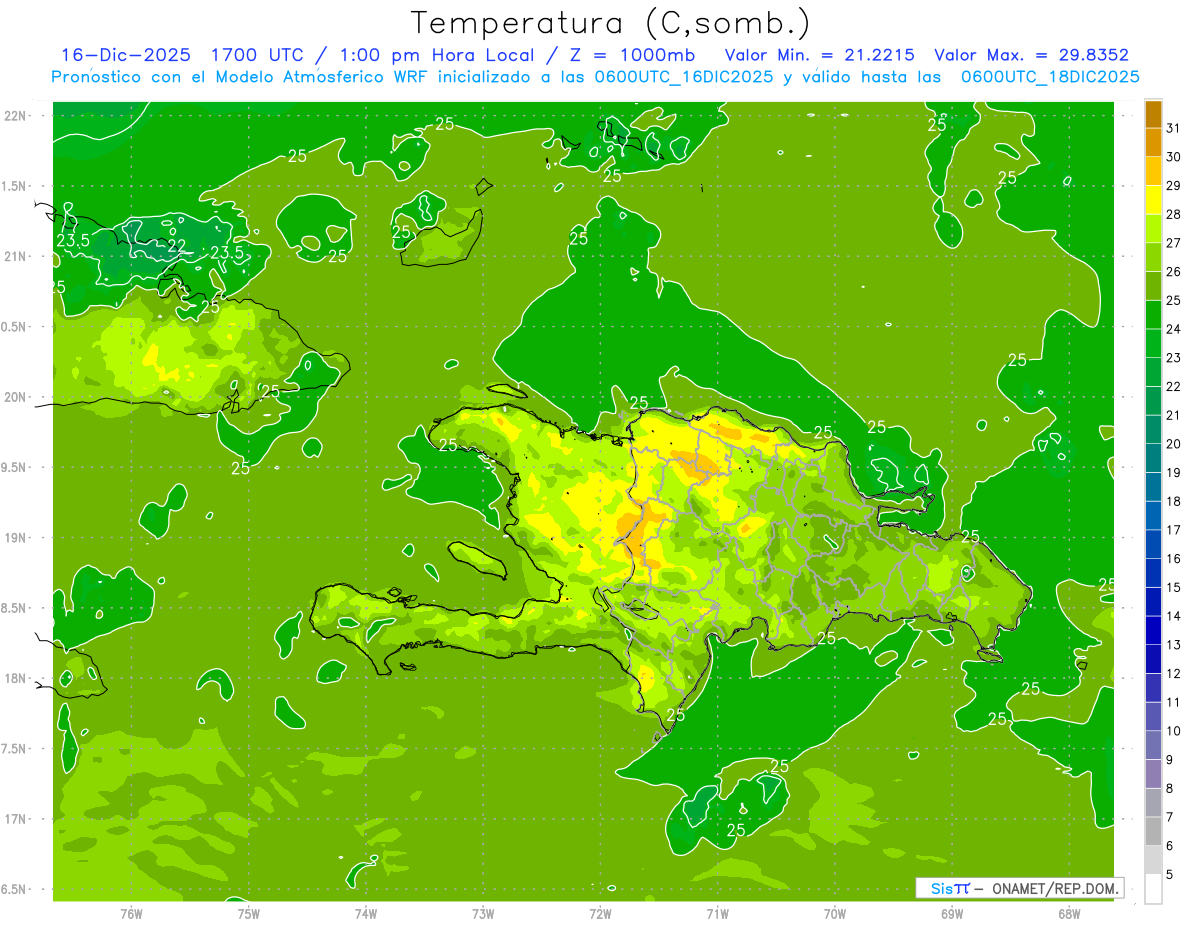The width and height of the screenshot is (1200, 927).
Task: Click the legend color band between 9 and 10
Action: [1153, 746]
